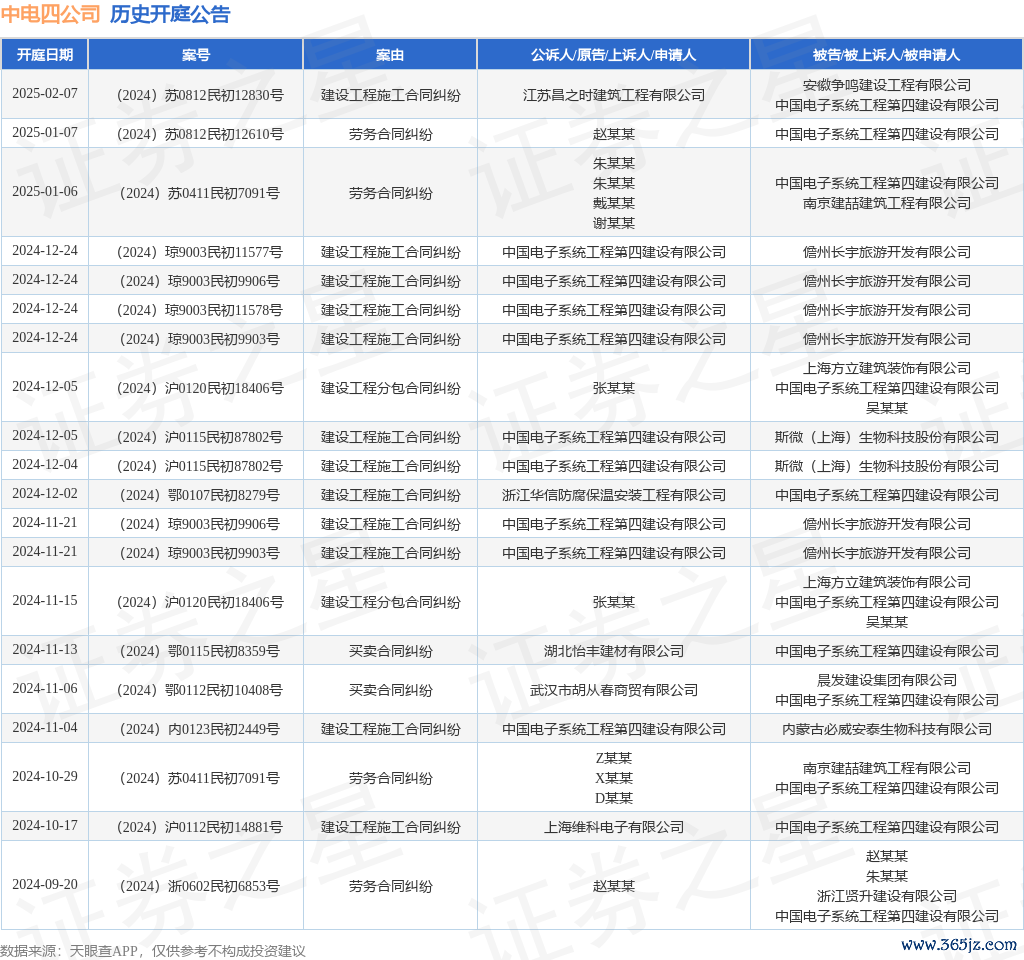1024x960 pixels.
Task: Click case number (2024)苏0812民初12830号
Action: coord(199,95)
